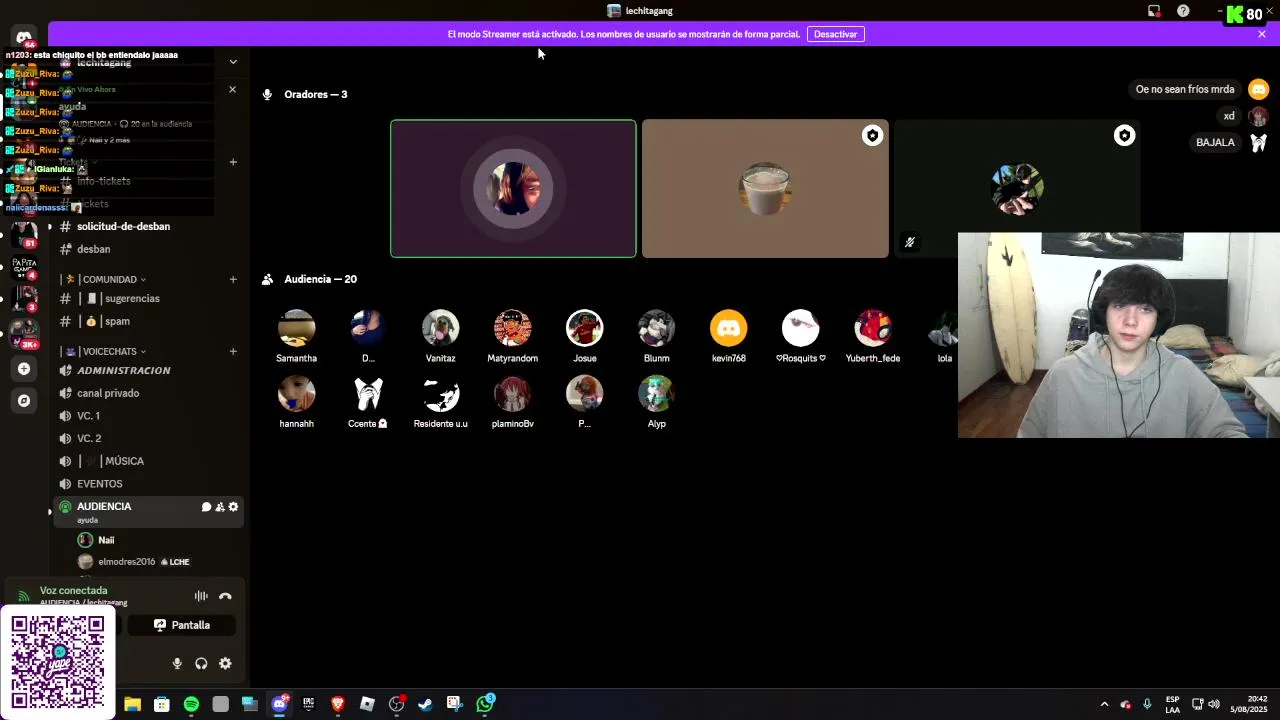Share screen with the Pantalla button

click(x=181, y=625)
